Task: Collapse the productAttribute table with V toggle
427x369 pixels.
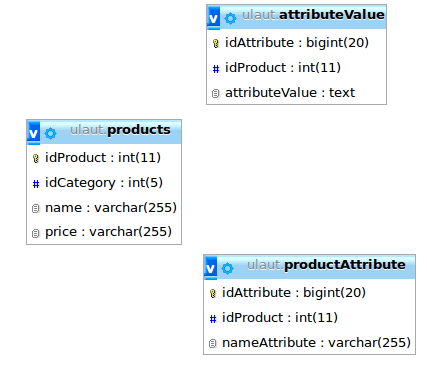Action: (210, 268)
